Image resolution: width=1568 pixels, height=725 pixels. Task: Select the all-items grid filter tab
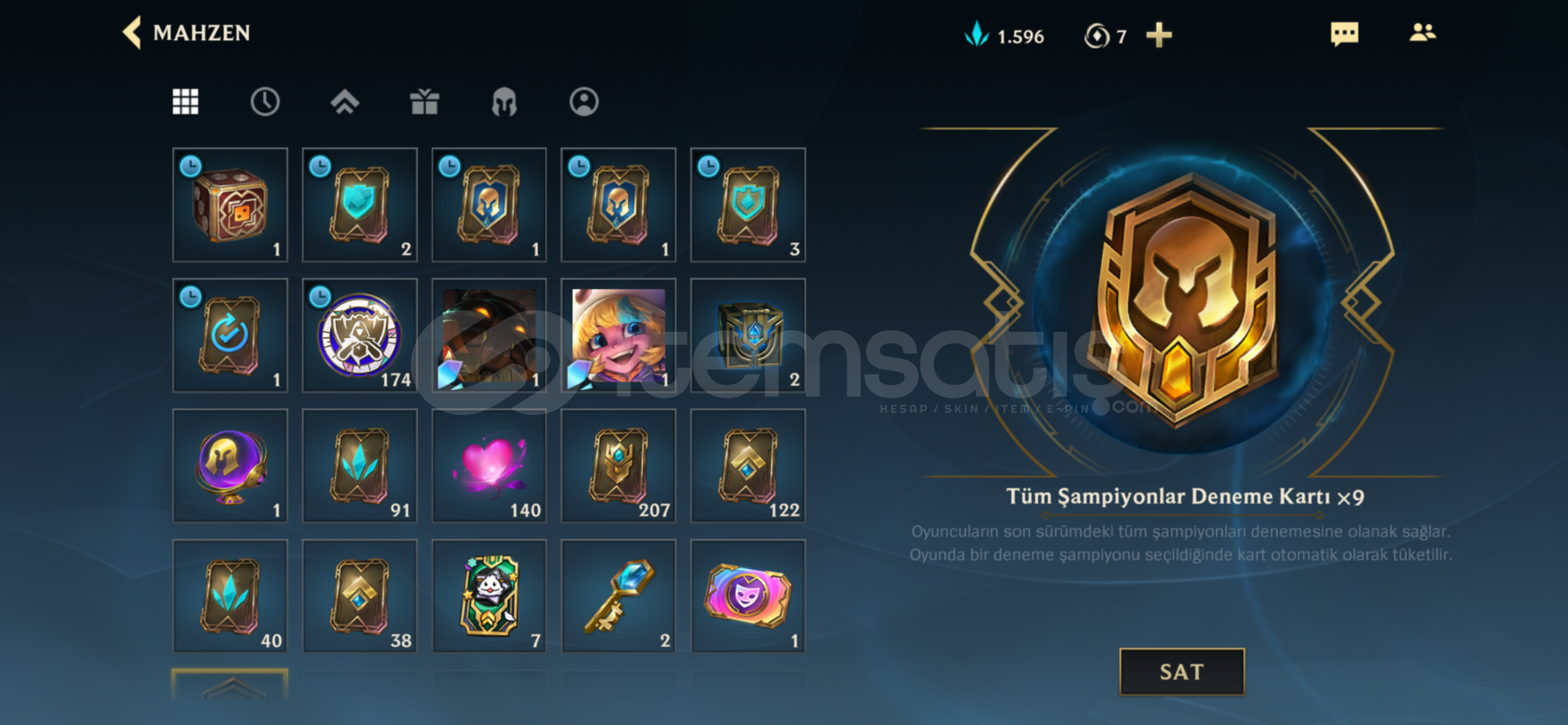point(185,102)
